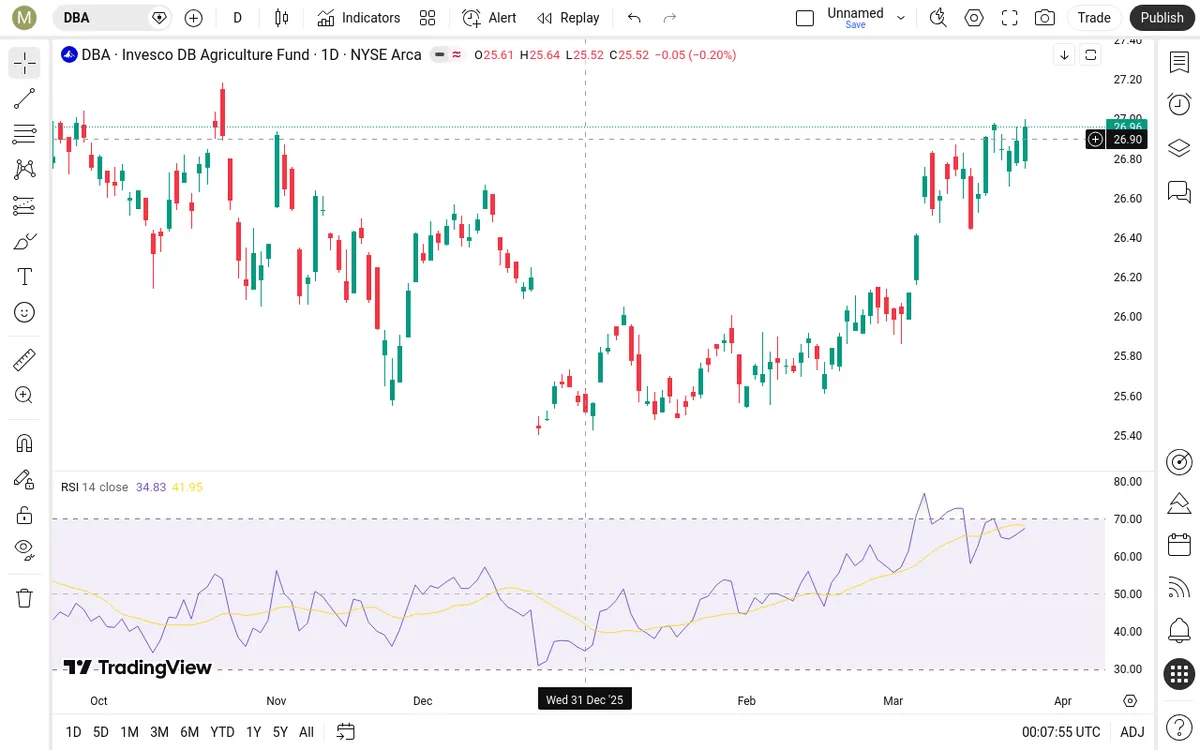Image resolution: width=1200 pixels, height=750 pixels.
Task: Open the Fibonacci retracement tools
Action: pyautogui.click(x=25, y=134)
